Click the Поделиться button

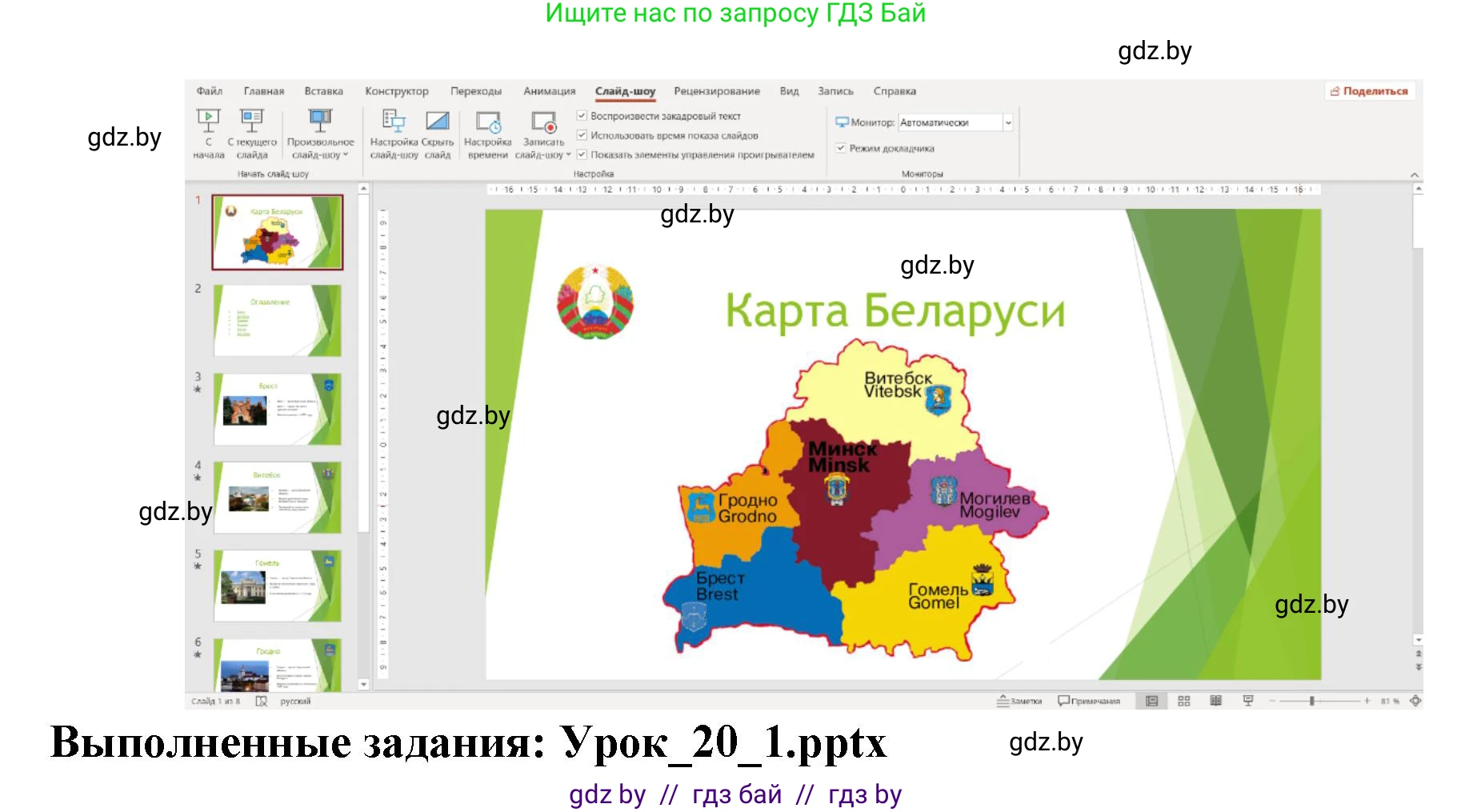tap(1370, 90)
